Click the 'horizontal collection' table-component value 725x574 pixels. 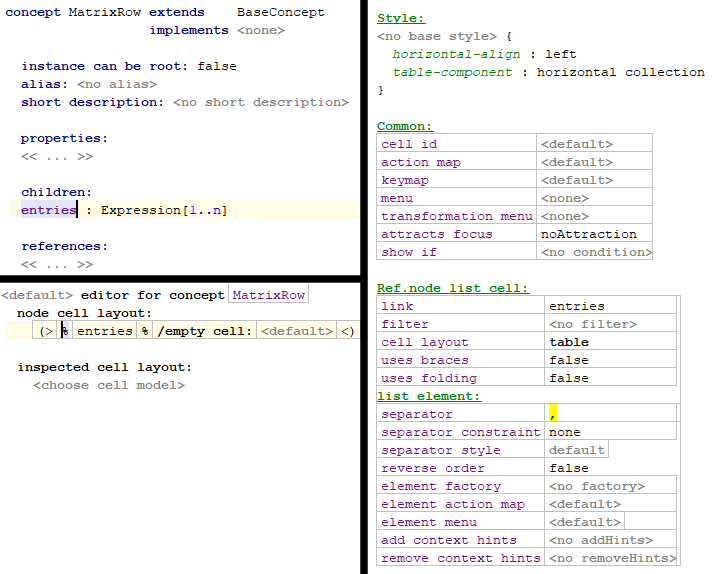click(620, 72)
